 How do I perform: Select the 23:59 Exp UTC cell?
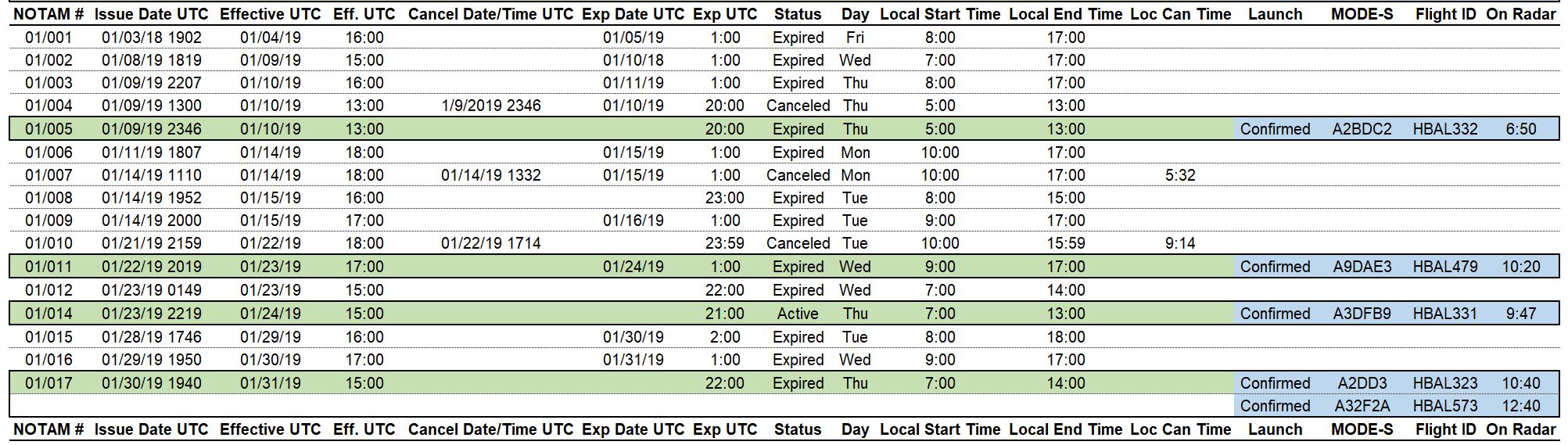(x=724, y=243)
